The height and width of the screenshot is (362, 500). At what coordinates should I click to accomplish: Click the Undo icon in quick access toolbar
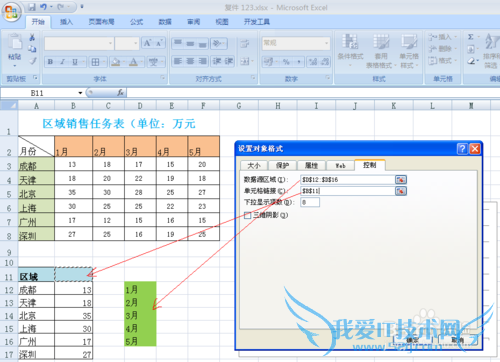click(44, 7)
